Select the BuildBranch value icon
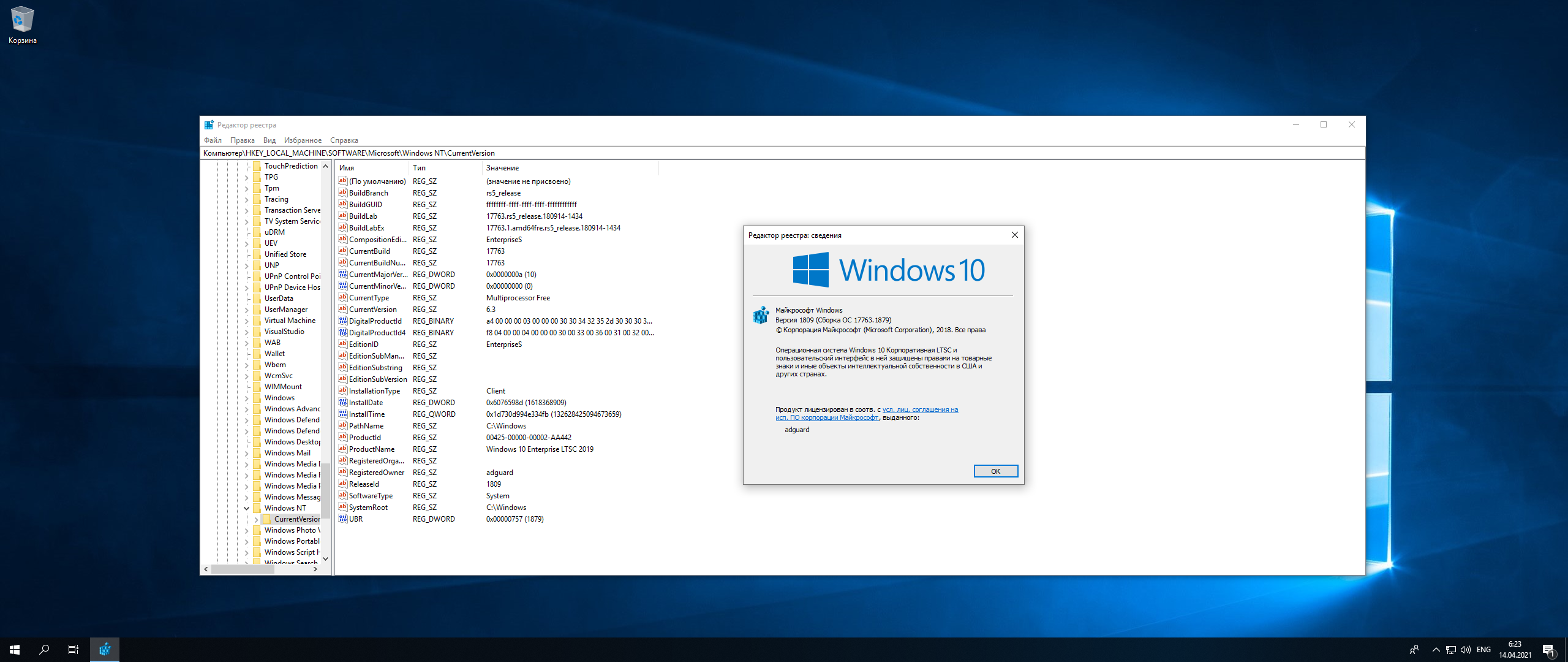The height and width of the screenshot is (662, 1568). (343, 193)
